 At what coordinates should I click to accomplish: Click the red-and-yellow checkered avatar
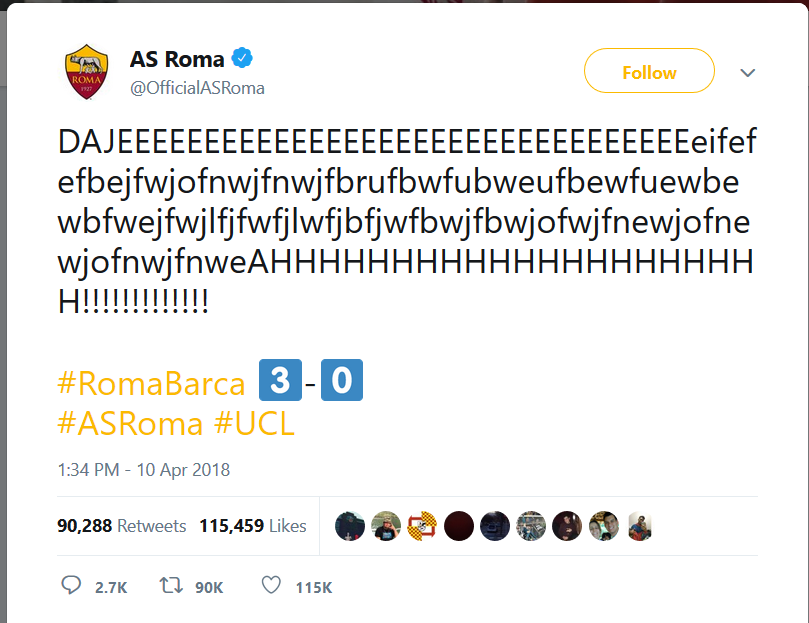point(422,526)
